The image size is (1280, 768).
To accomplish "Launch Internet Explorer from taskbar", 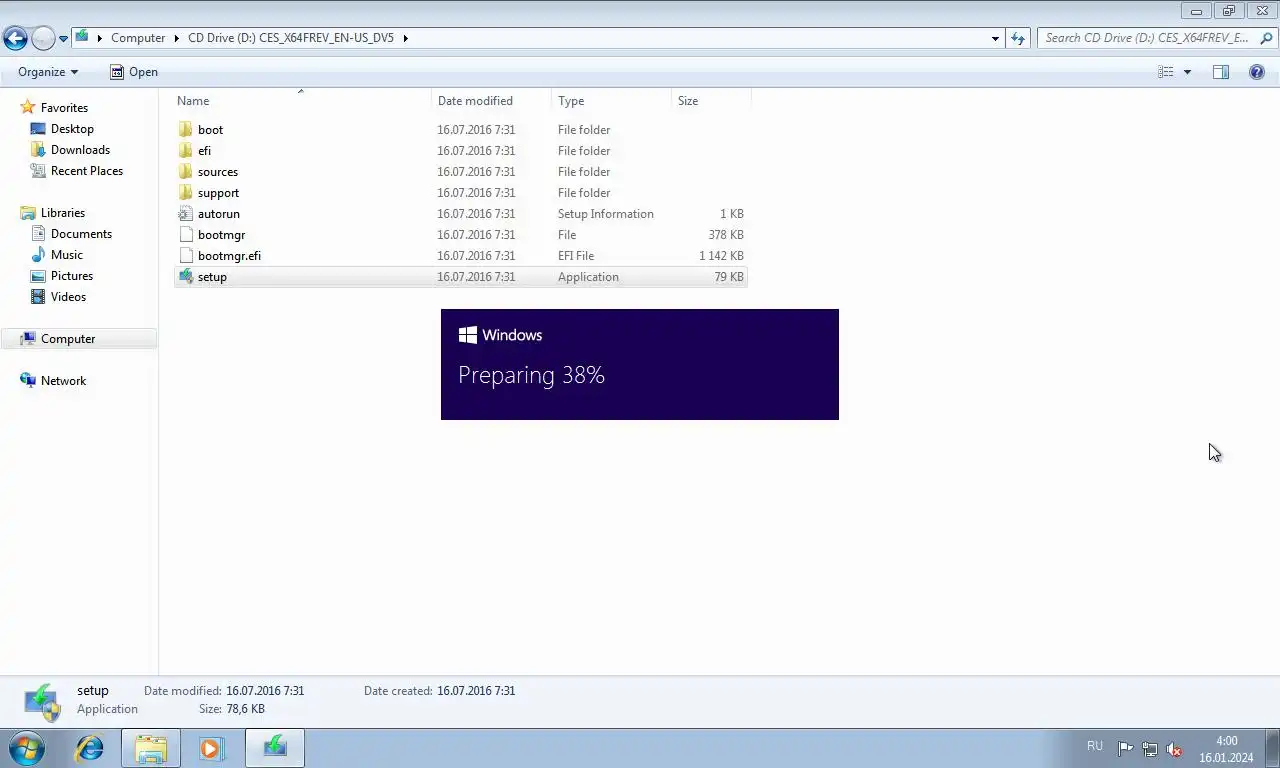I will (90, 748).
